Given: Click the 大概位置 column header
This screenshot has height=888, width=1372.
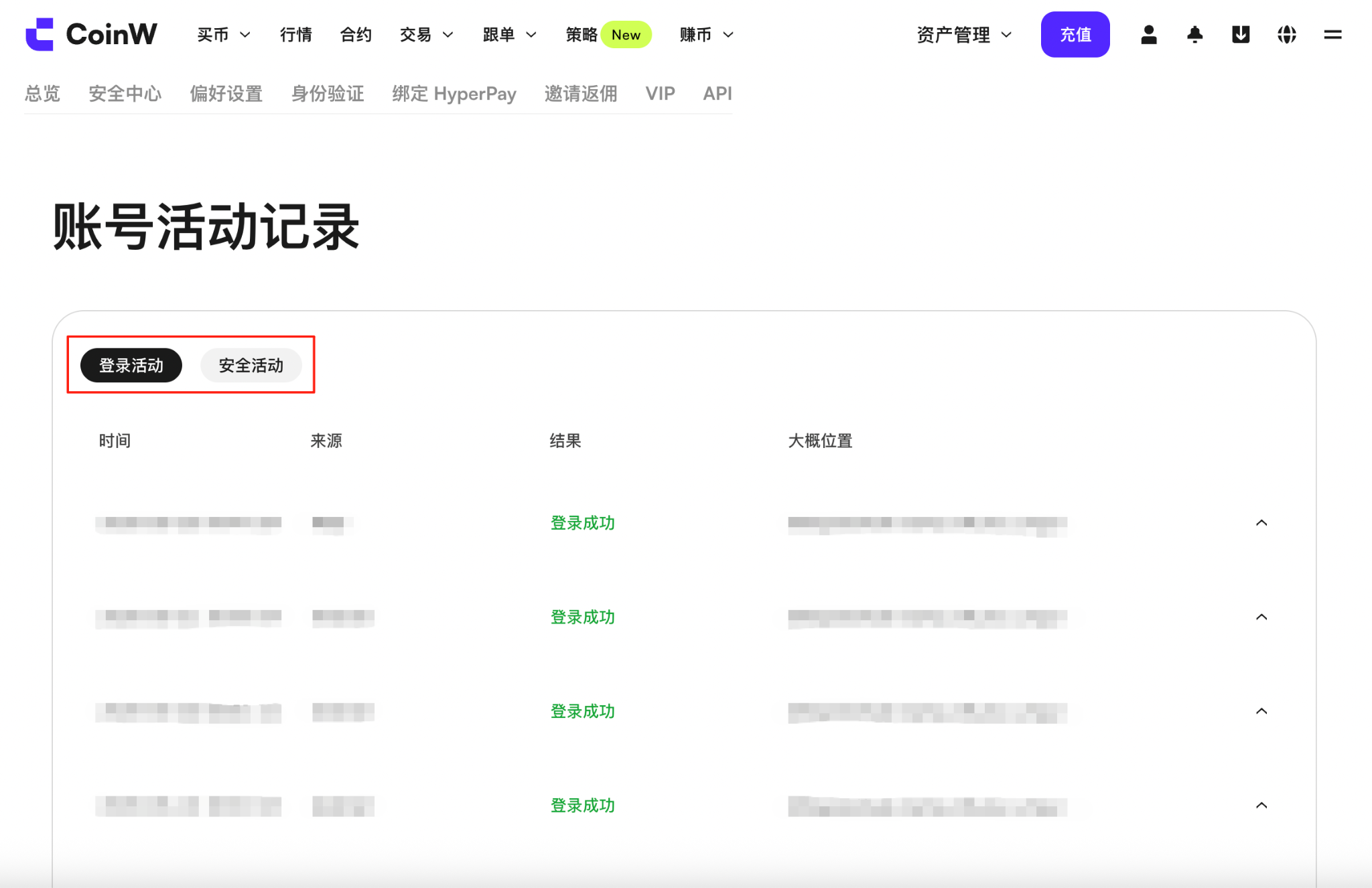Looking at the screenshot, I should (820, 441).
